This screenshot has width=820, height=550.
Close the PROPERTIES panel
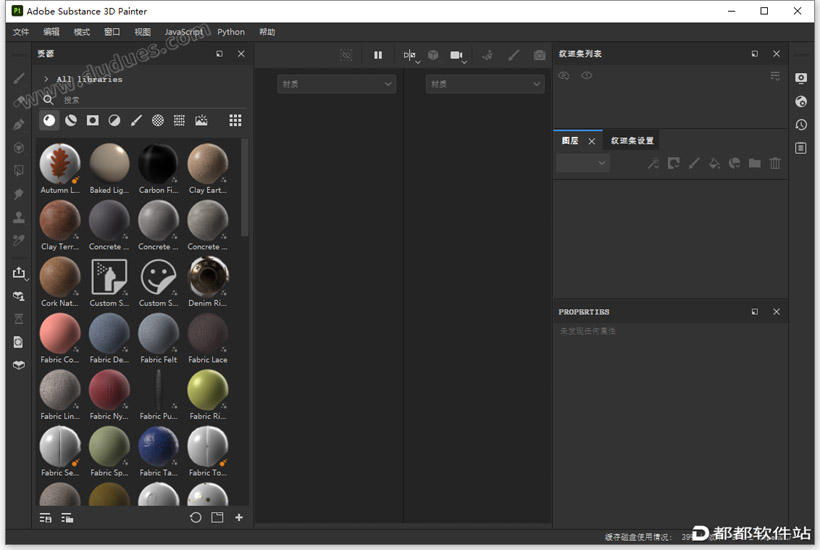[x=776, y=312]
